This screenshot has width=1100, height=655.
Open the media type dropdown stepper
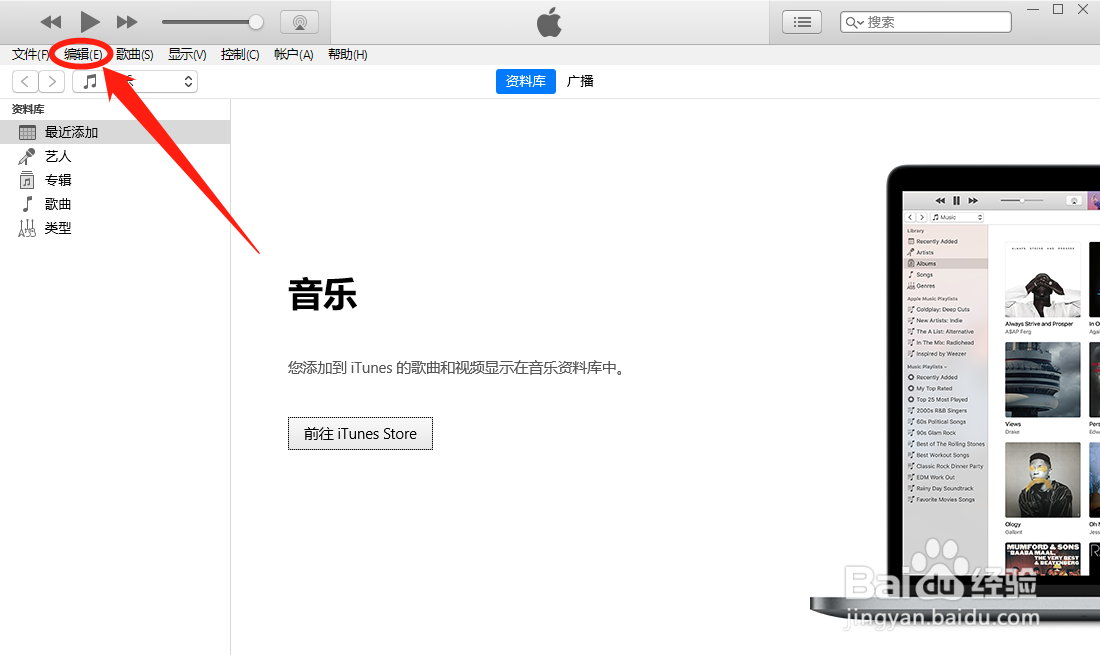click(x=188, y=81)
